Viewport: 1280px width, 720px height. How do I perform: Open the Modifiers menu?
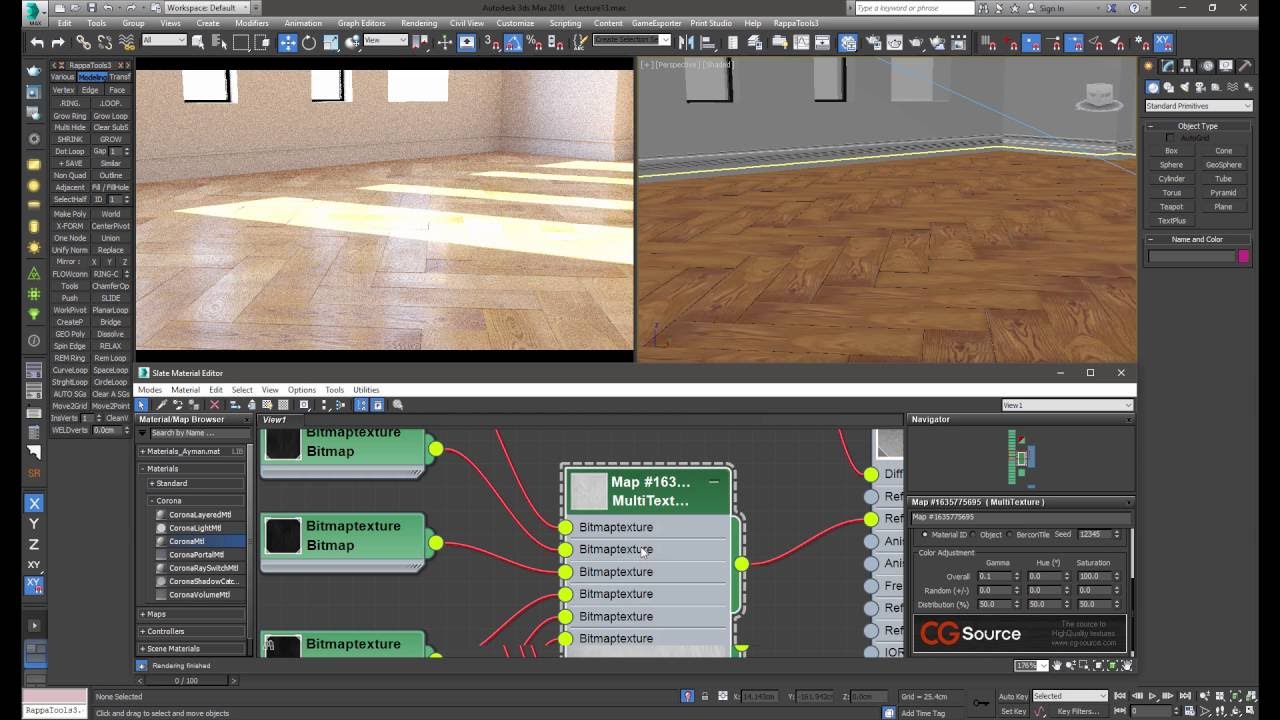pos(252,23)
